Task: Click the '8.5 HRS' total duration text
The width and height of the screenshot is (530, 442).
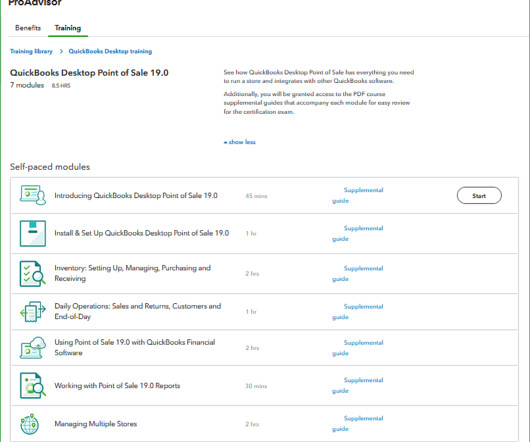Action: tap(61, 85)
